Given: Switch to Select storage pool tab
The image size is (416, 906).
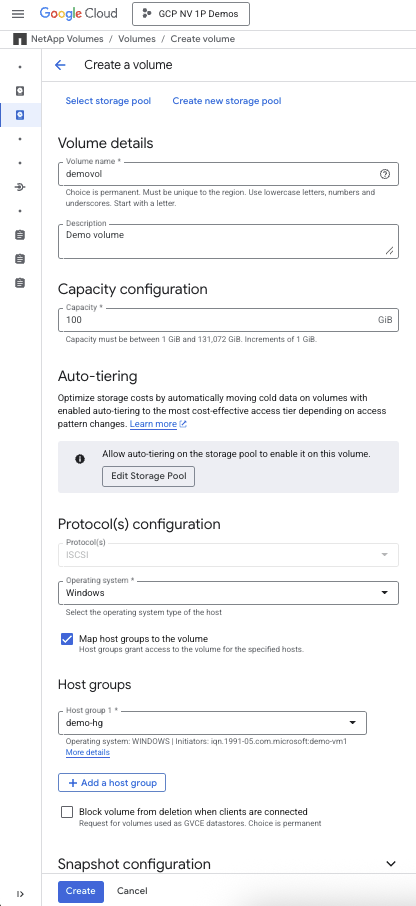Looking at the screenshot, I should [x=108, y=101].
